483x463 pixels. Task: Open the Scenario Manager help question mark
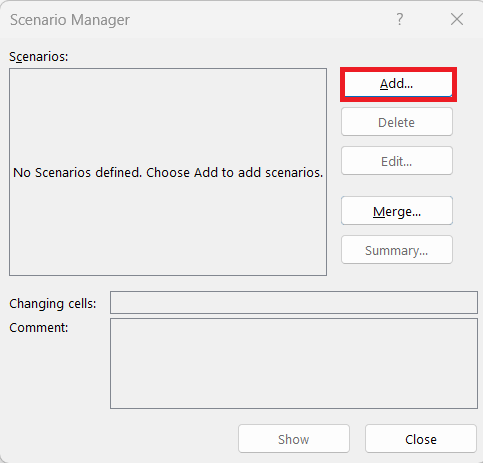[x=399, y=19]
